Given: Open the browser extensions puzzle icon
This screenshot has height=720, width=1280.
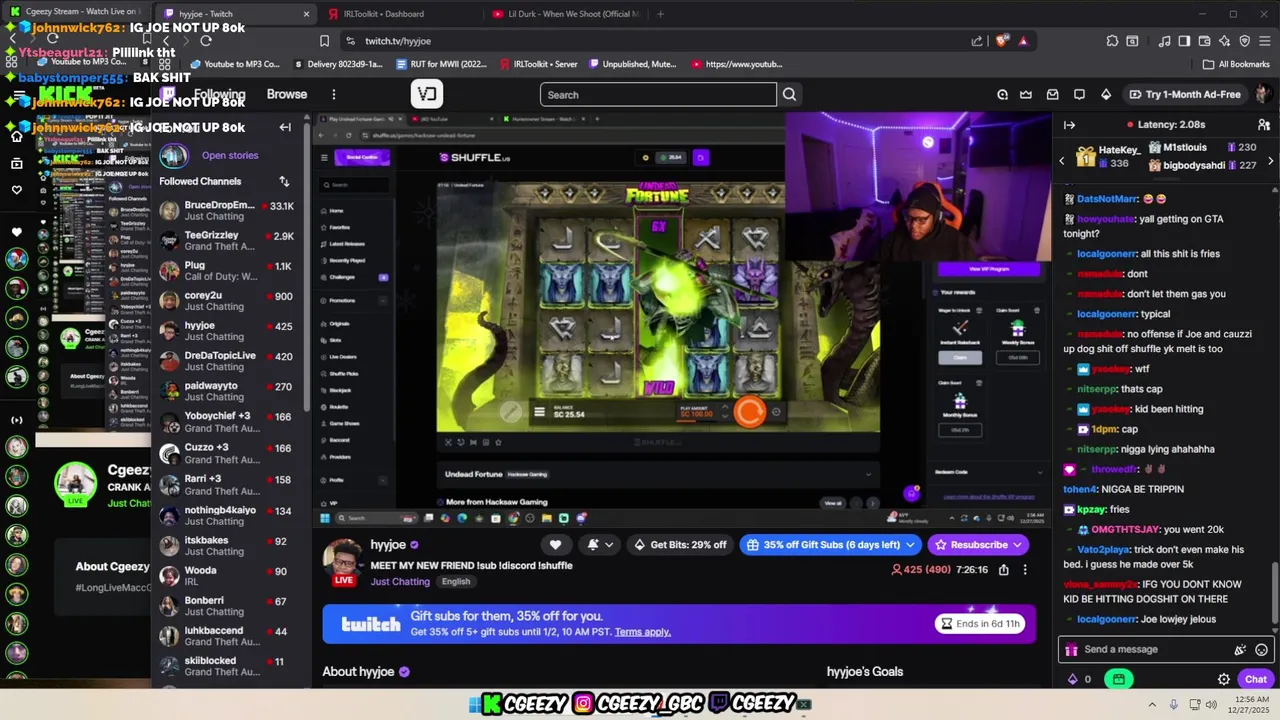Looking at the screenshot, I should [x=1112, y=41].
